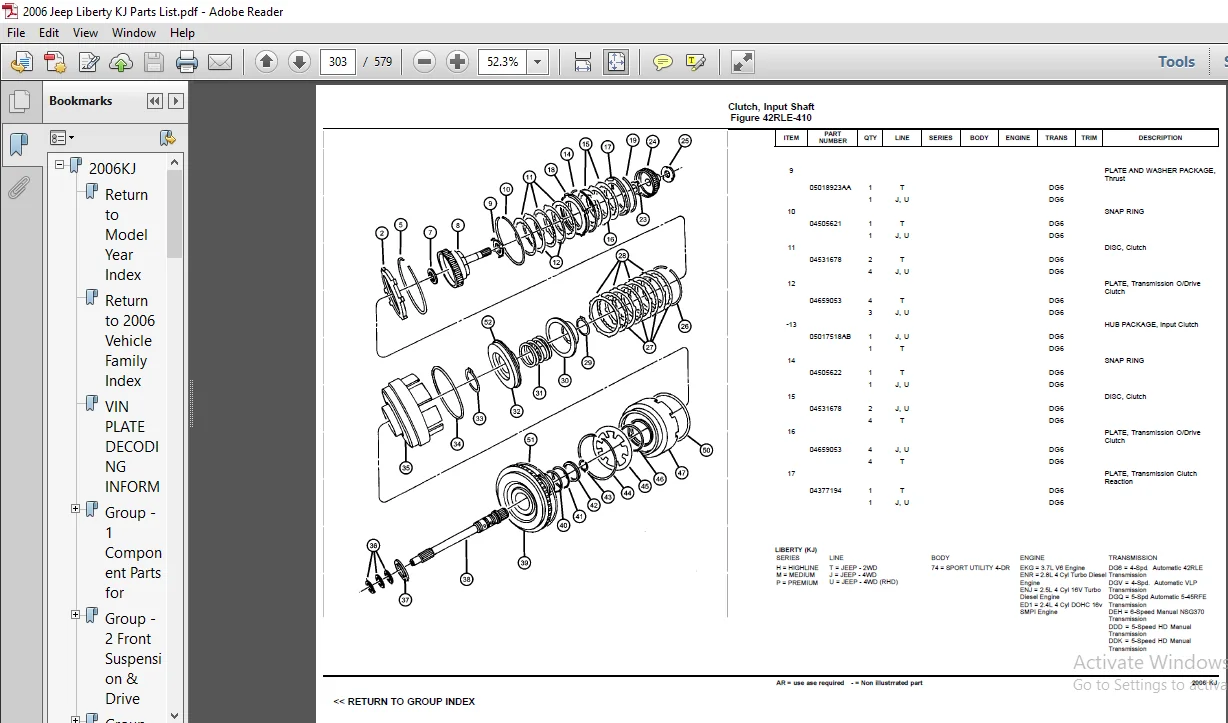Click the Attachments paperclip icon
Image resolution: width=1228 pixels, height=723 pixels.
point(18,187)
